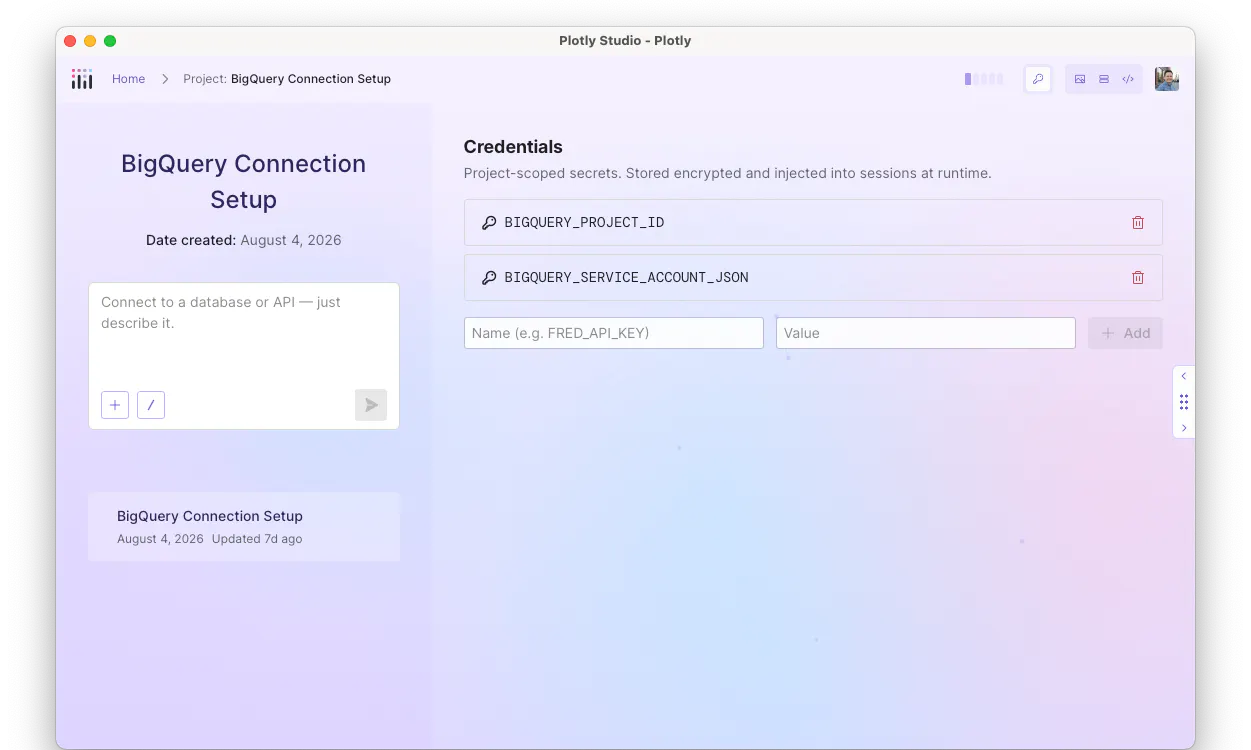Delete the BIGQUERY_SERVICE_ACCOUNT_JSON credential
Image resolution: width=1251 pixels, height=750 pixels.
coord(1138,278)
